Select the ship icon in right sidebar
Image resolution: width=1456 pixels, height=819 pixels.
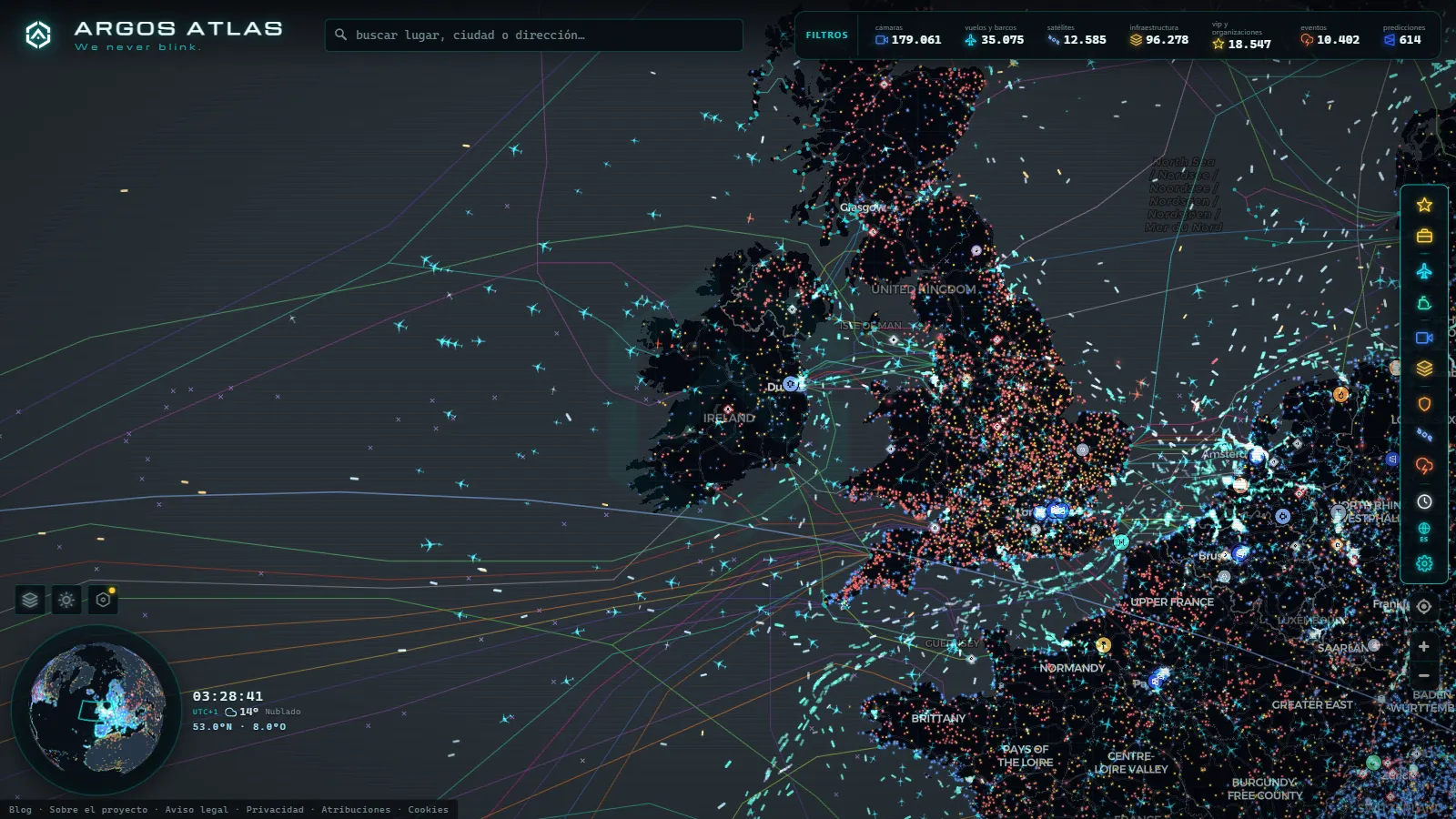1424,304
